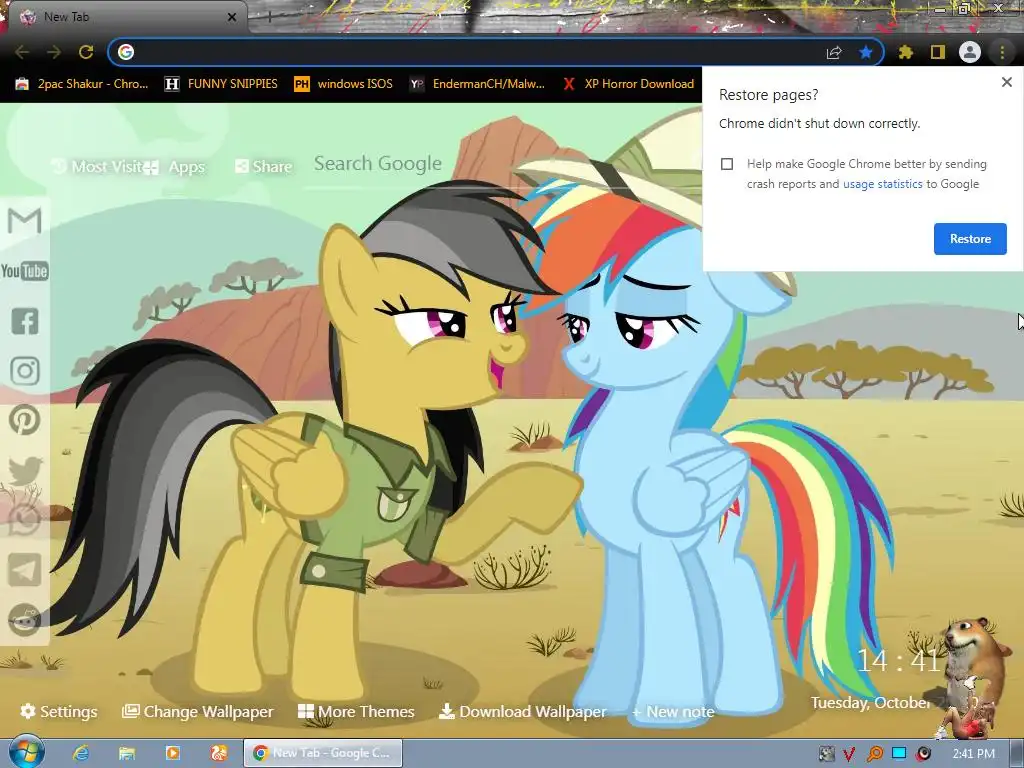Open Chrome's three-dot menu
This screenshot has height=768, width=1024.
(x=1002, y=52)
